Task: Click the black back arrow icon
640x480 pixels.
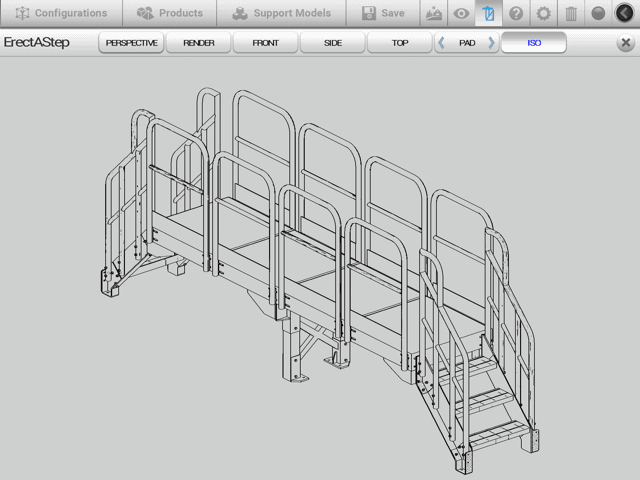Action: [x=625, y=14]
